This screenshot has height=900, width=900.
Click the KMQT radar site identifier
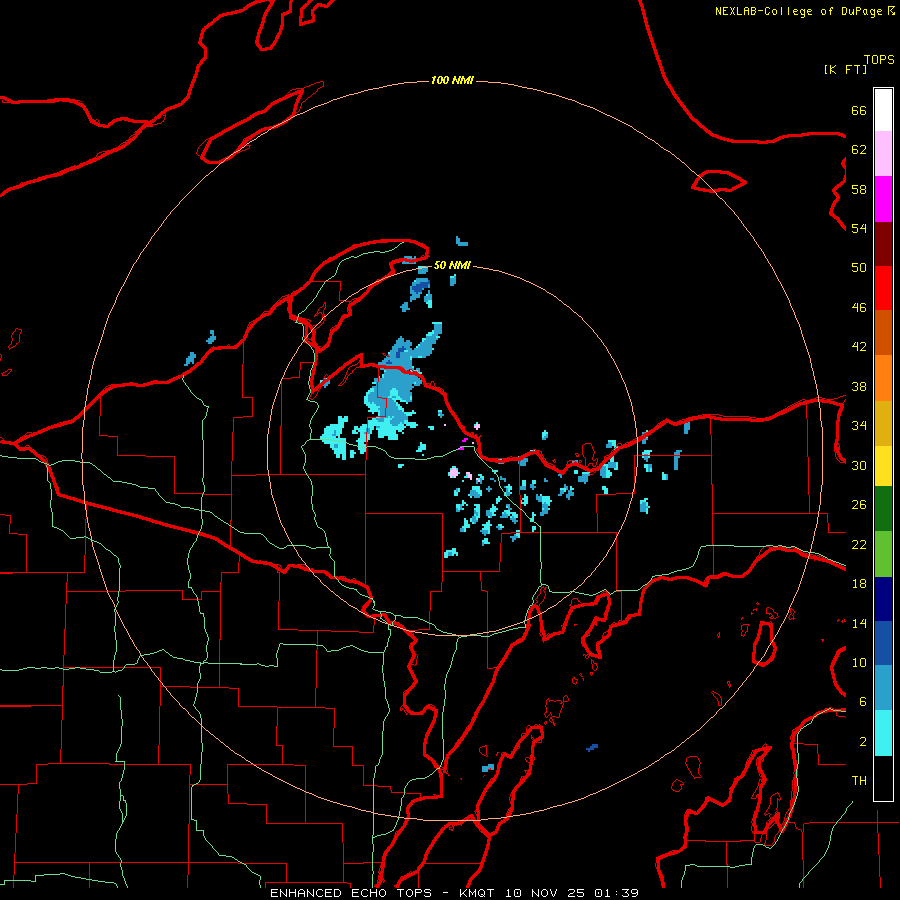tap(476, 893)
